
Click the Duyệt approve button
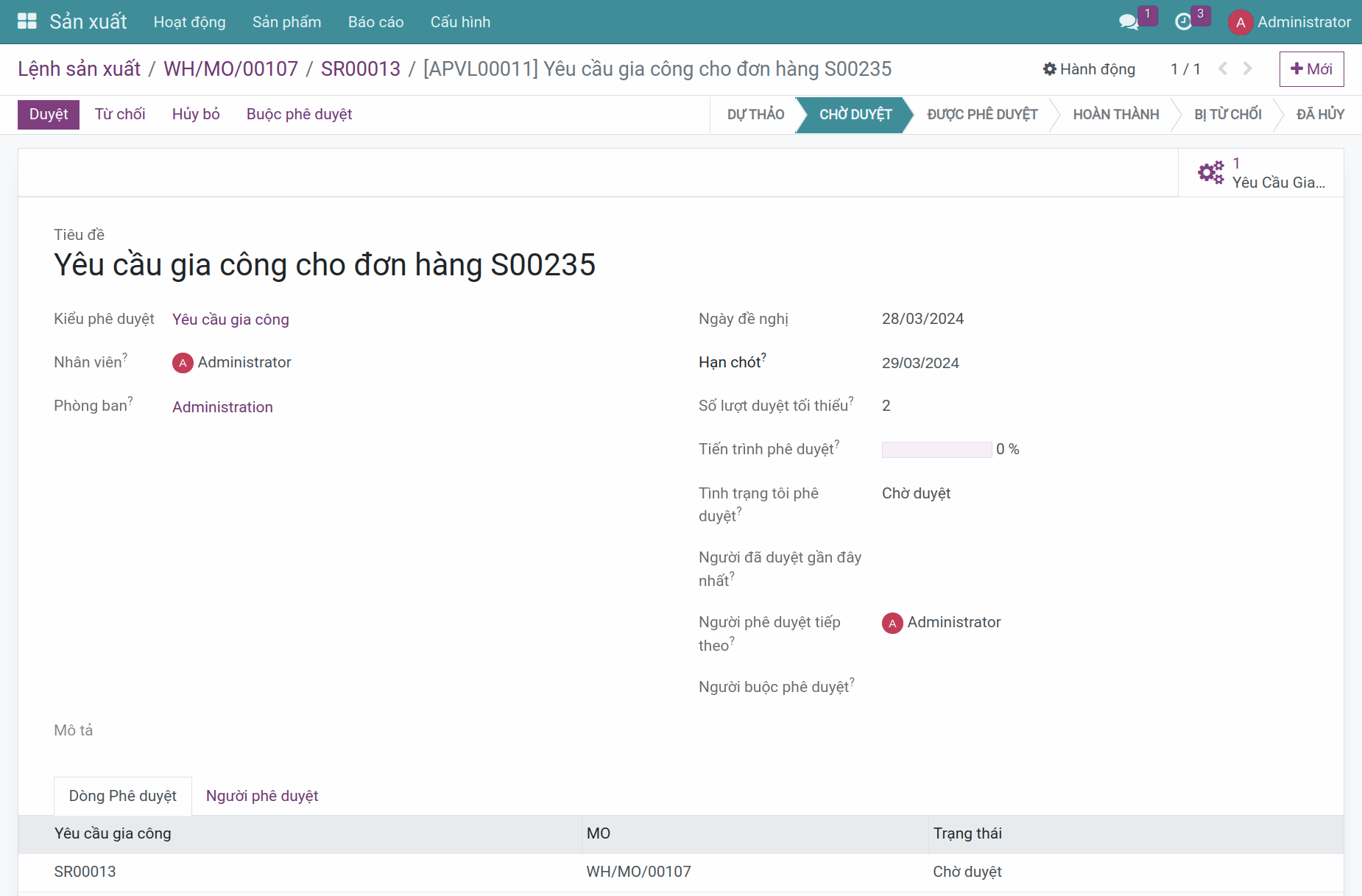click(x=49, y=114)
